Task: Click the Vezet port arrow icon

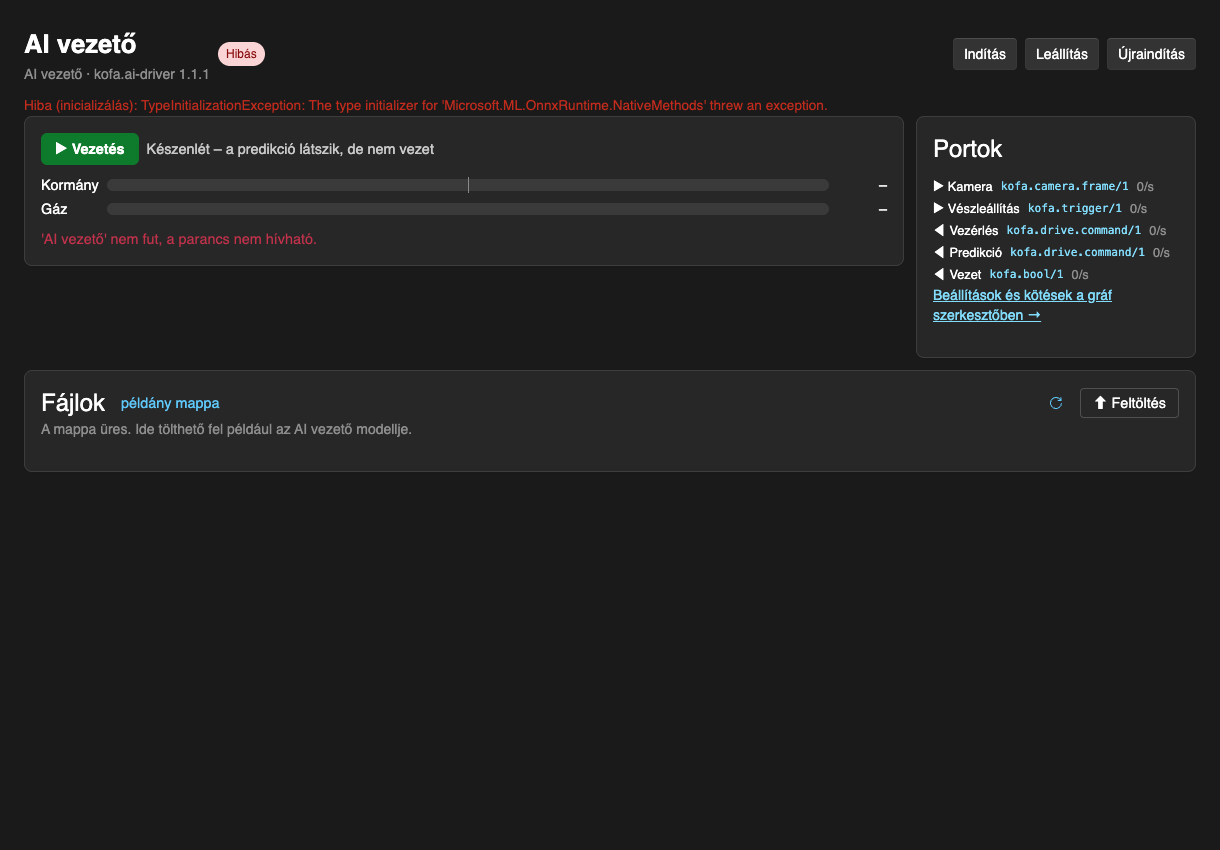Action: tap(939, 274)
